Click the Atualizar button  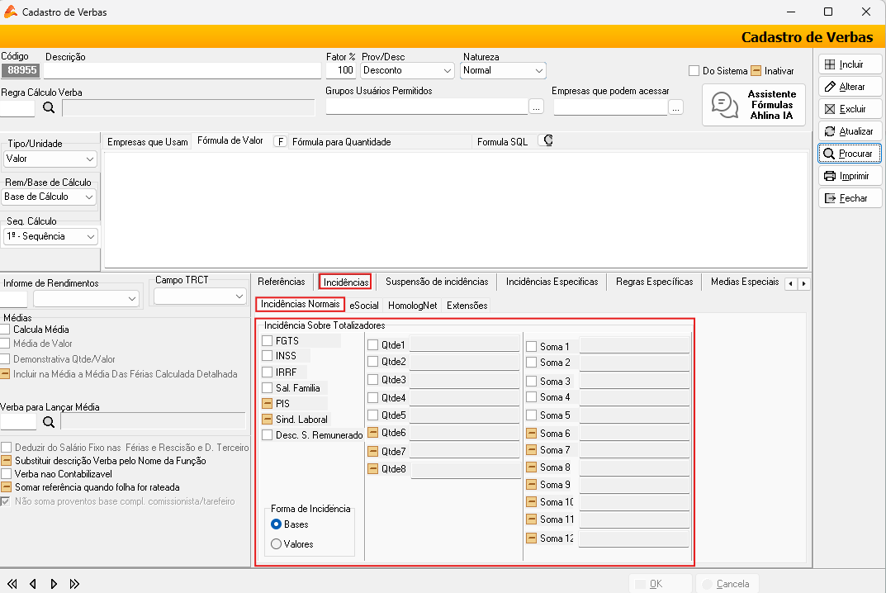tap(850, 131)
